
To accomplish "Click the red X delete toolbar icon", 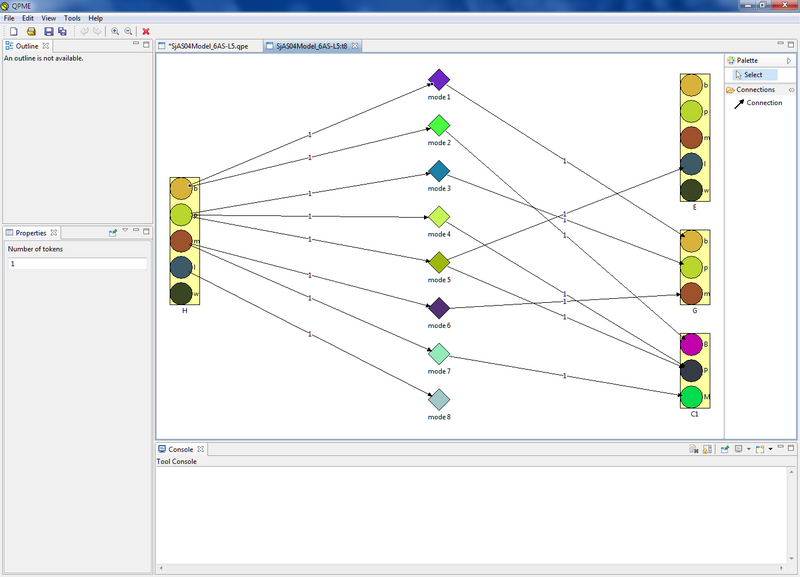I will click(x=147, y=32).
